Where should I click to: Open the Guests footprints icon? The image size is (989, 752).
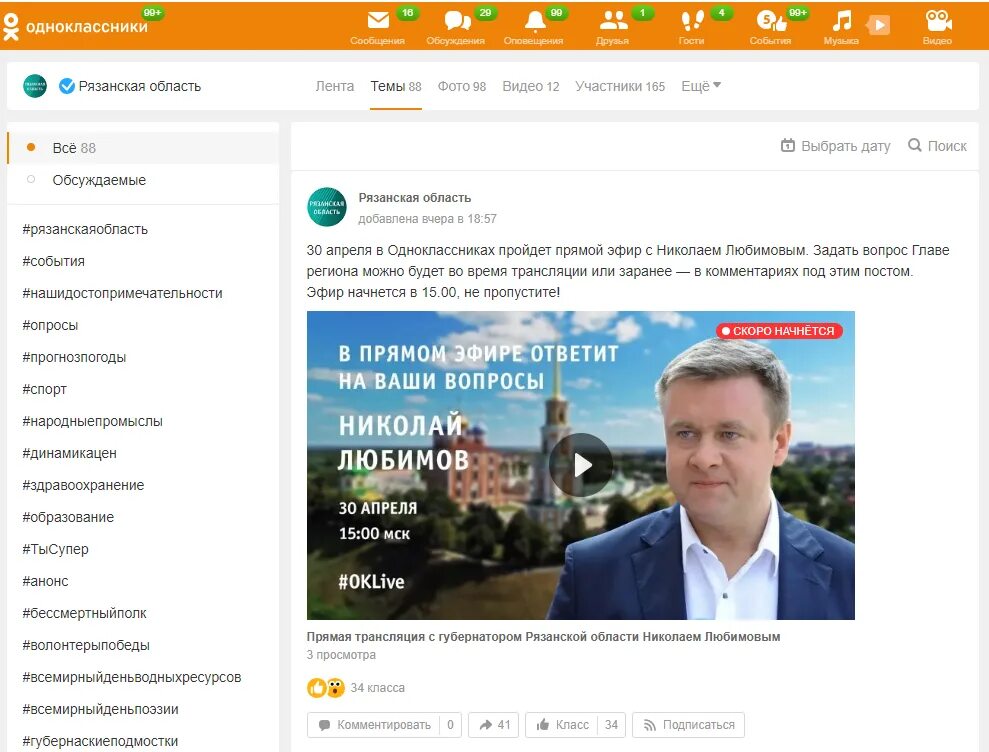(x=692, y=21)
